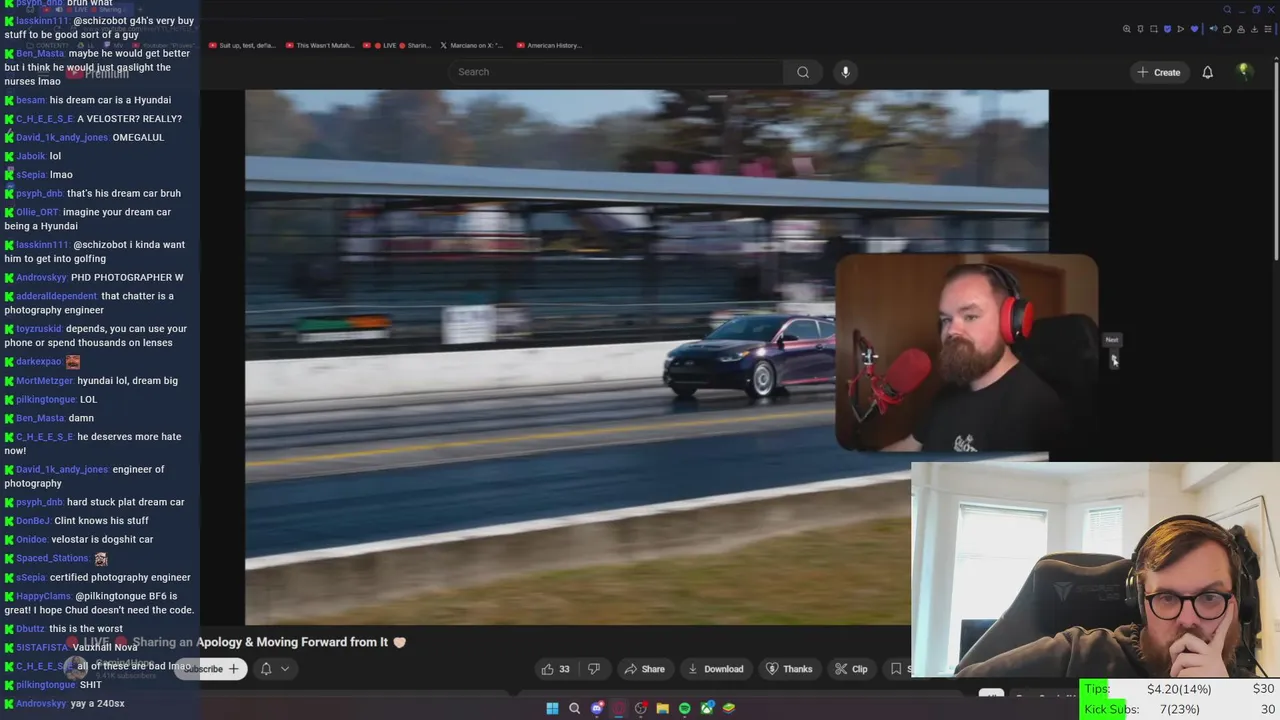Select the LIVE Sharing tab
Image resolution: width=1280 pixels, height=720 pixels.
pyautogui.click(x=397, y=45)
